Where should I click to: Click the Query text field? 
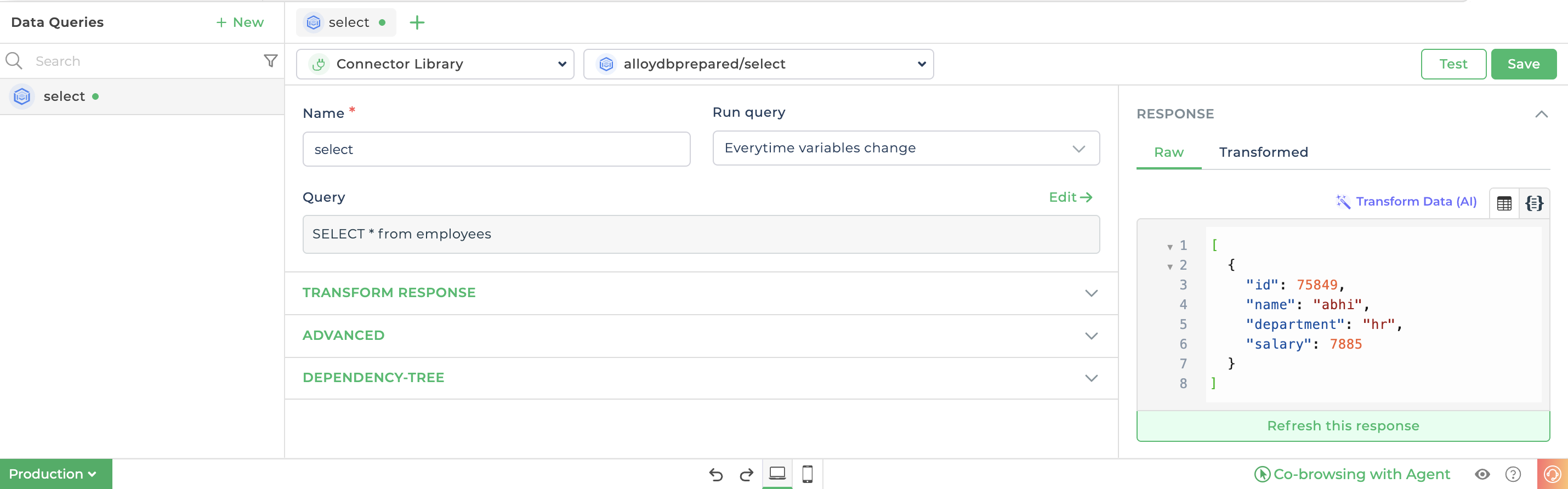point(701,235)
